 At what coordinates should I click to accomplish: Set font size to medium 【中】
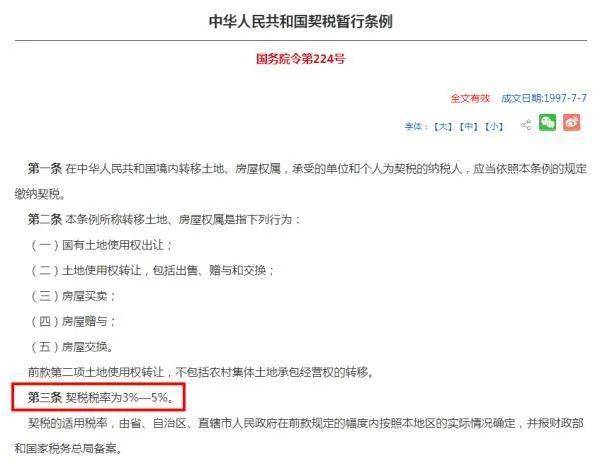click(468, 126)
